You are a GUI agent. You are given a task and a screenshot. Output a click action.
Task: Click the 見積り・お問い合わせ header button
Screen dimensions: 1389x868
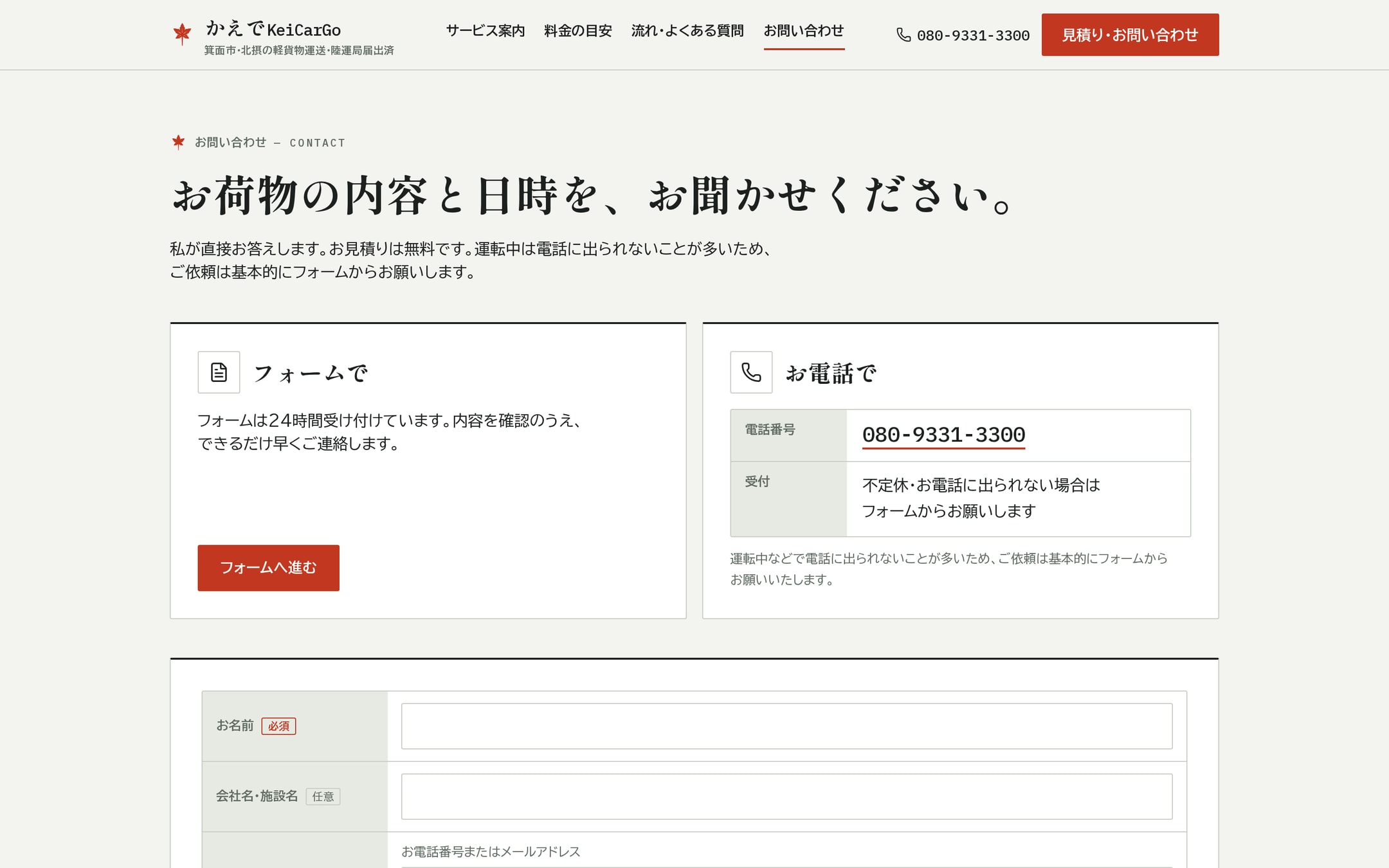pyautogui.click(x=1130, y=35)
